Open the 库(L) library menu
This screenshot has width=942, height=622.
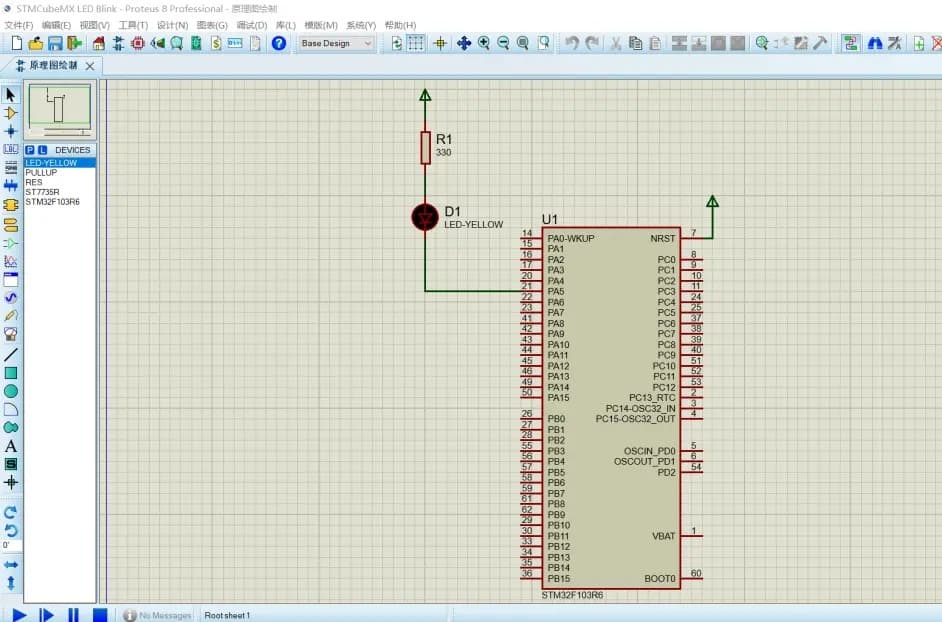pyautogui.click(x=286, y=25)
